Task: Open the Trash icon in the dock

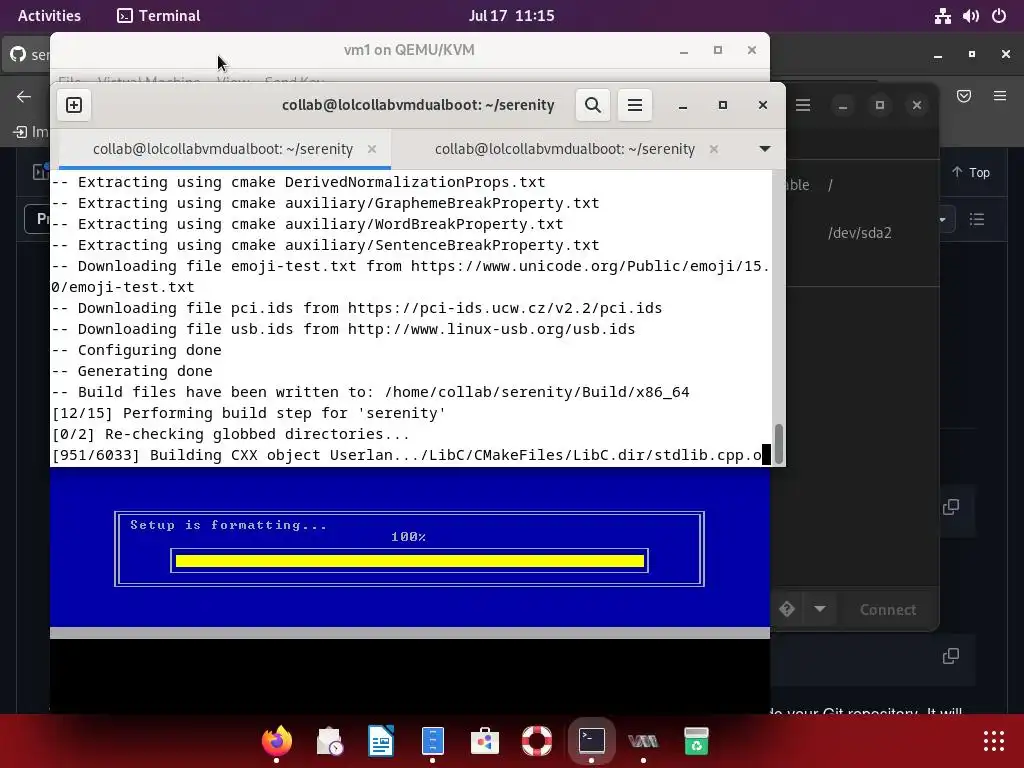Action: (x=696, y=741)
